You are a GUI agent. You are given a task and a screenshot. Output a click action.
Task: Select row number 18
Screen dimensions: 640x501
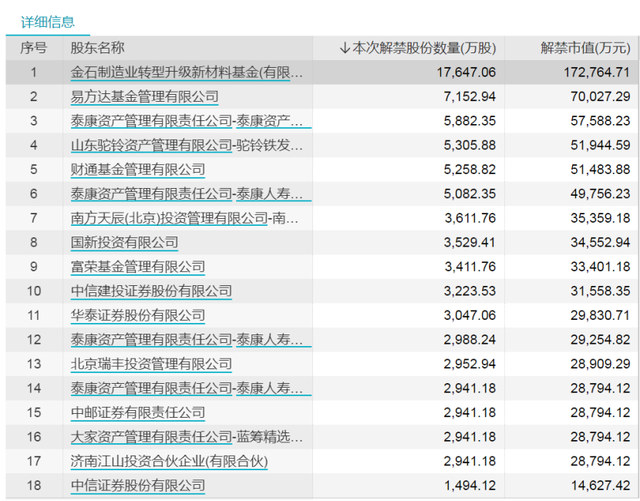click(x=34, y=485)
